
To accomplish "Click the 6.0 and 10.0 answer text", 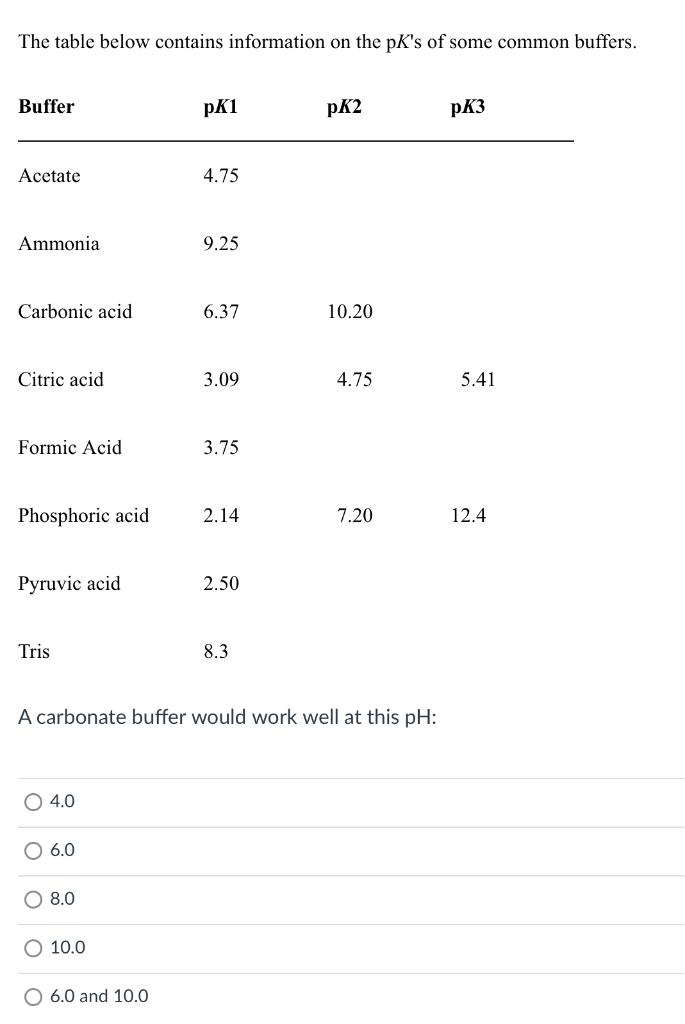I will point(98,997).
